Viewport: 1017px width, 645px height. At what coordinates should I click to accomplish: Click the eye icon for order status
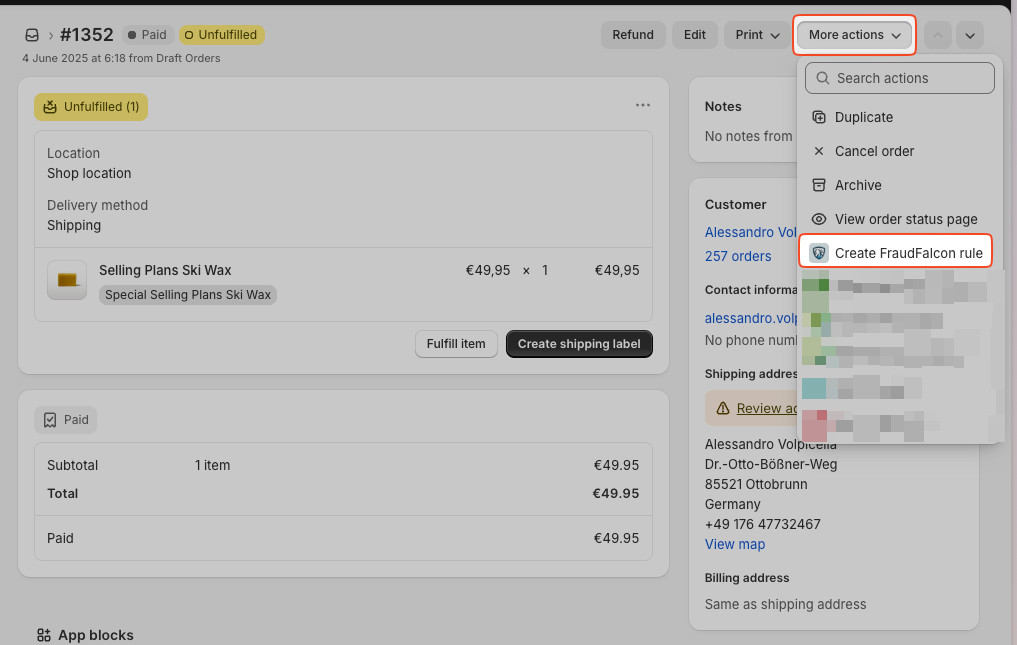coord(819,219)
